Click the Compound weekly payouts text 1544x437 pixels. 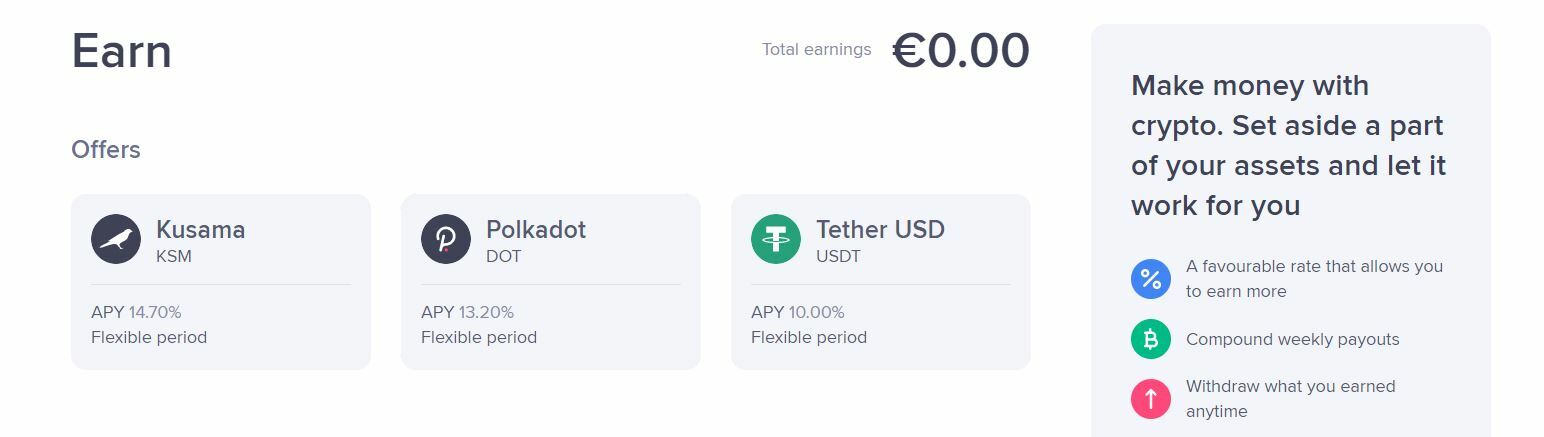click(1293, 339)
